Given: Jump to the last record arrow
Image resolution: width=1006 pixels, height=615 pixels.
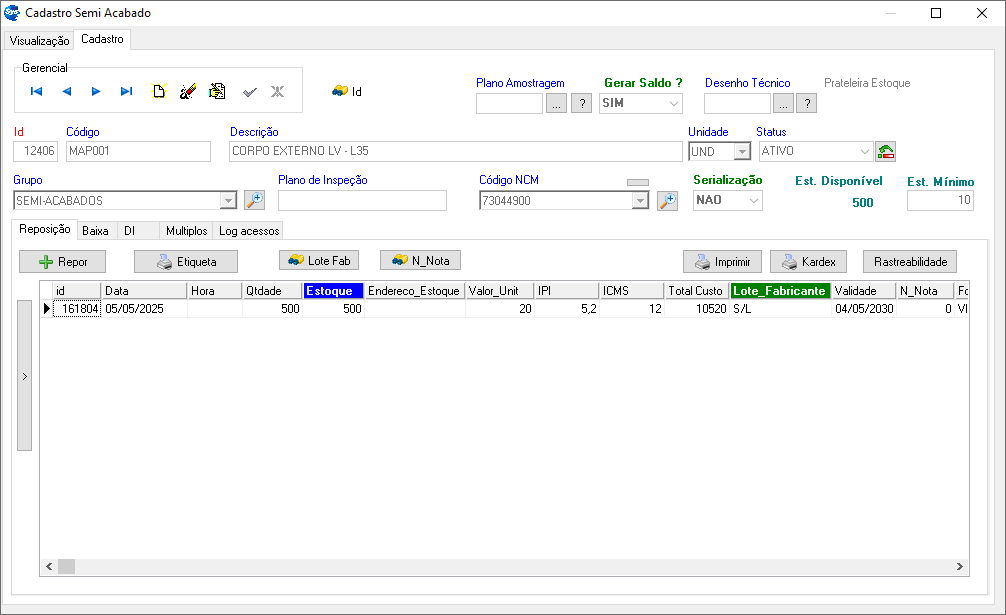Looking at the screenshot, I should point(127,91).
